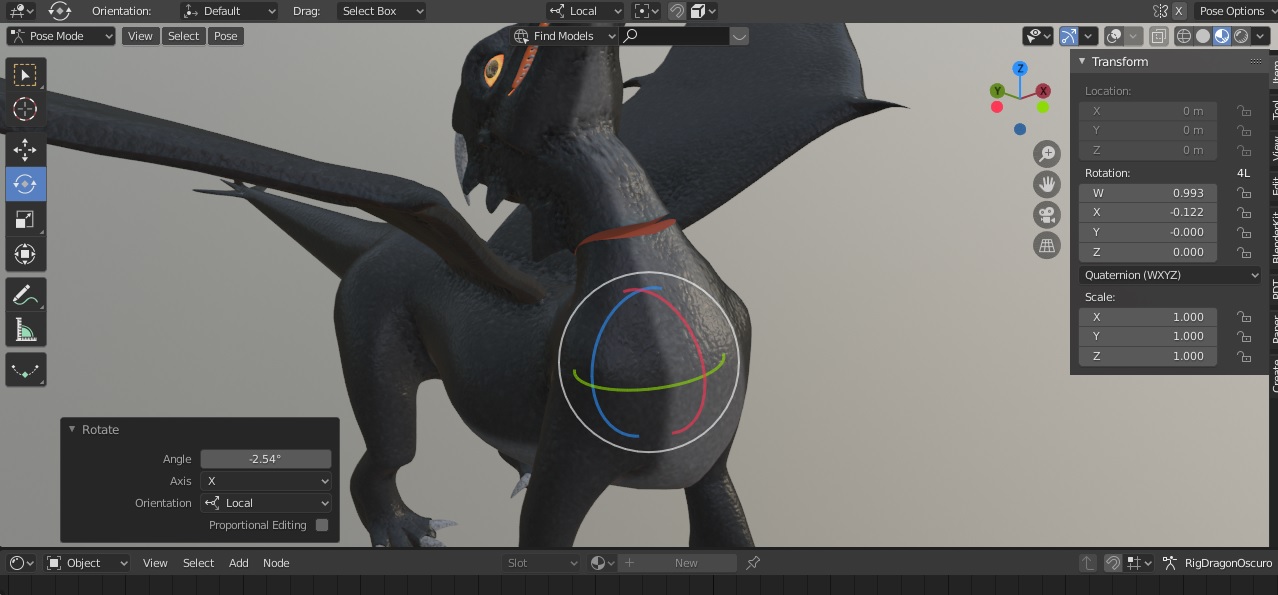Activate the Cursor tool

tap(25, 109)
